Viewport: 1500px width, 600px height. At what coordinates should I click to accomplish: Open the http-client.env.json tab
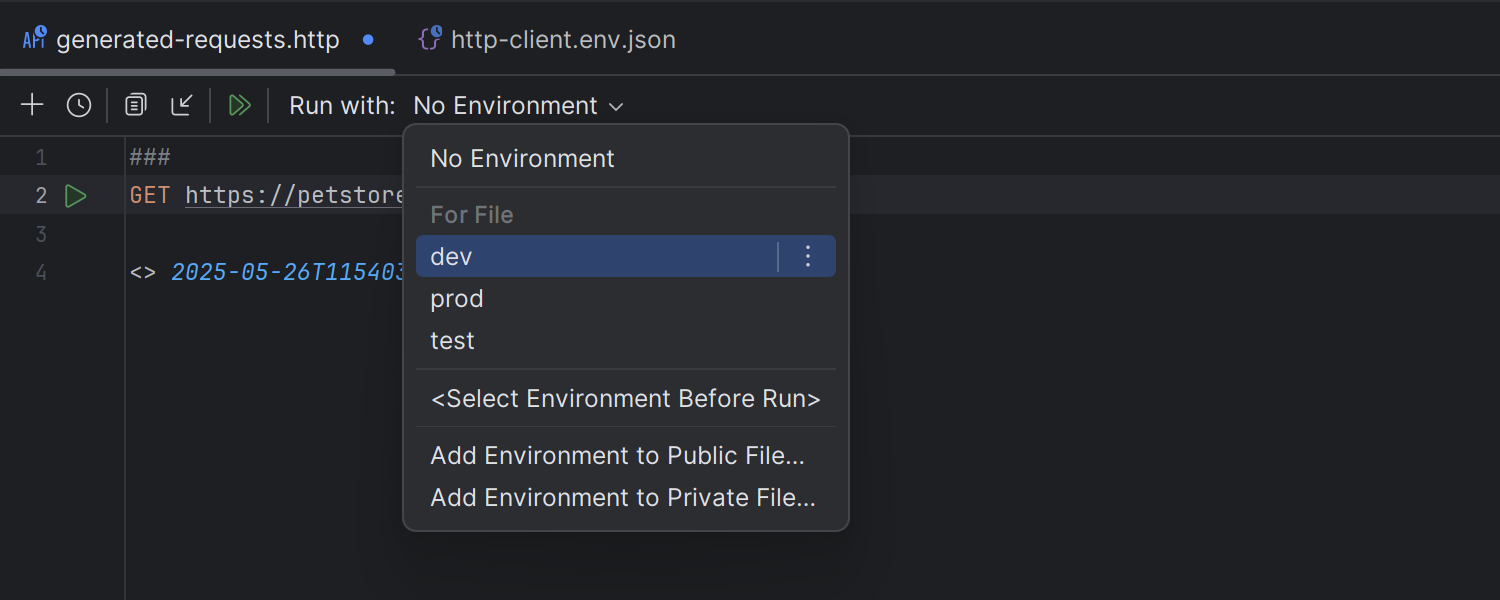click(563, 40)
